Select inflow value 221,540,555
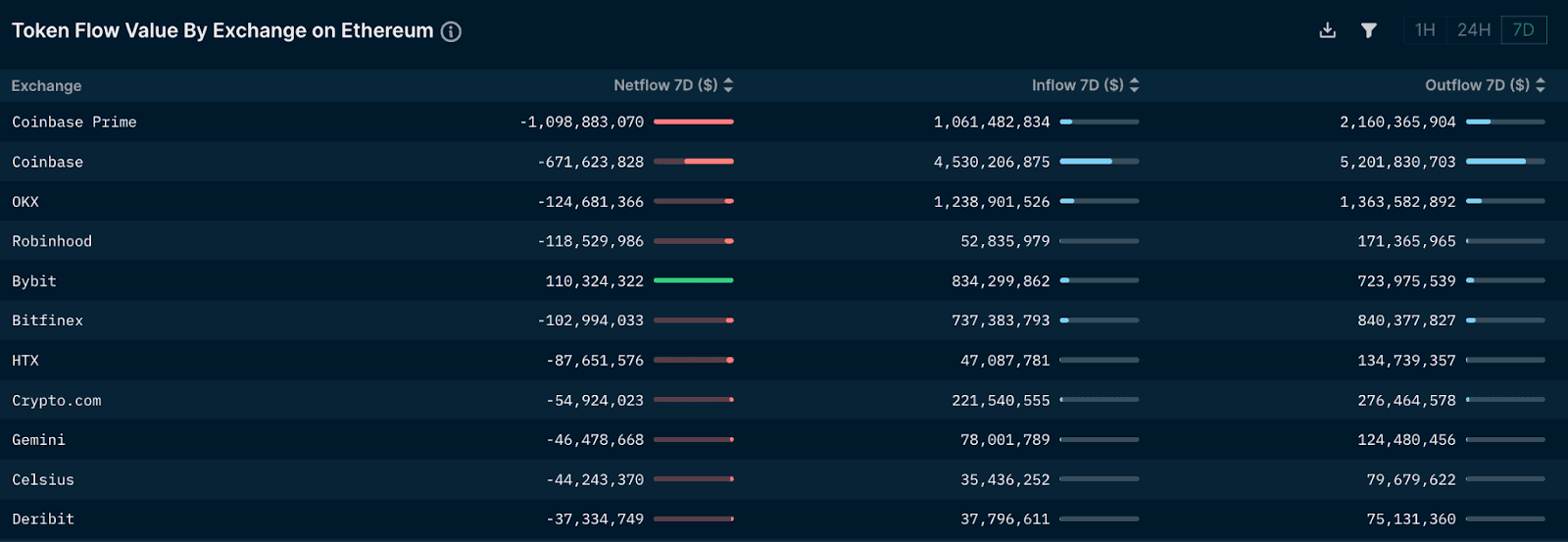The height and width of the screenshot is (542, 1568). coord(1001,401)
